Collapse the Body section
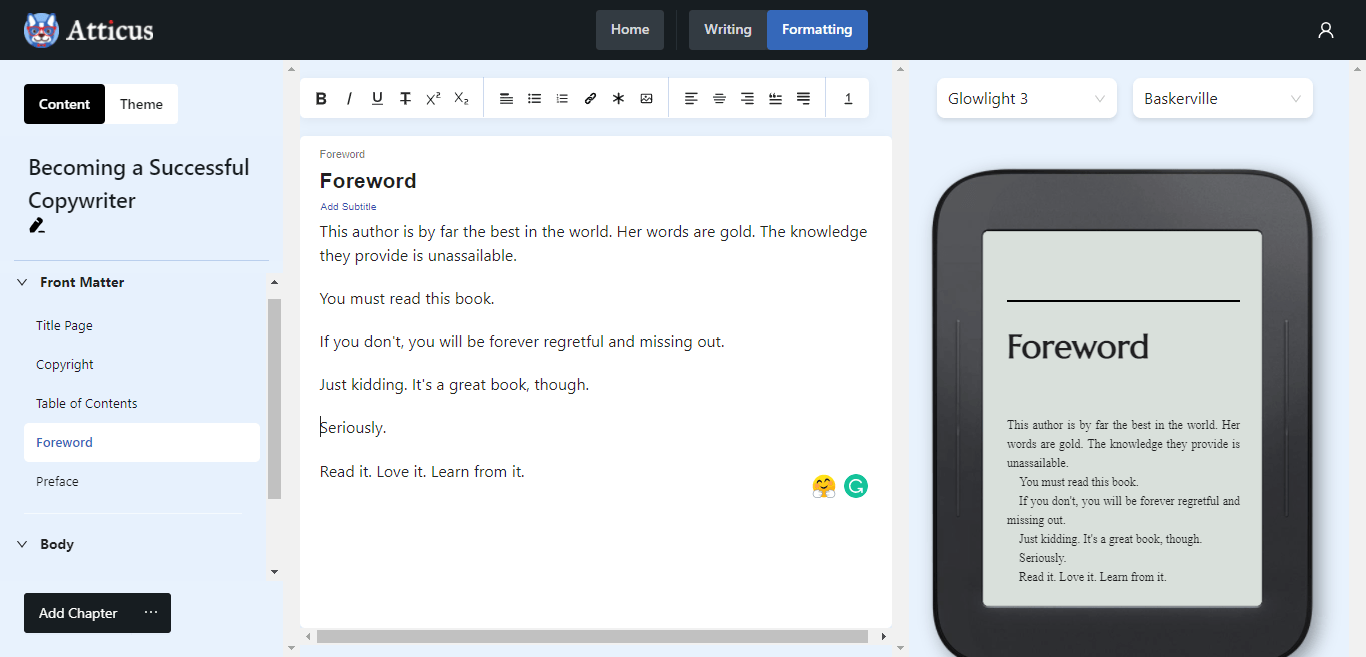1366x657 pixels. 22,544
